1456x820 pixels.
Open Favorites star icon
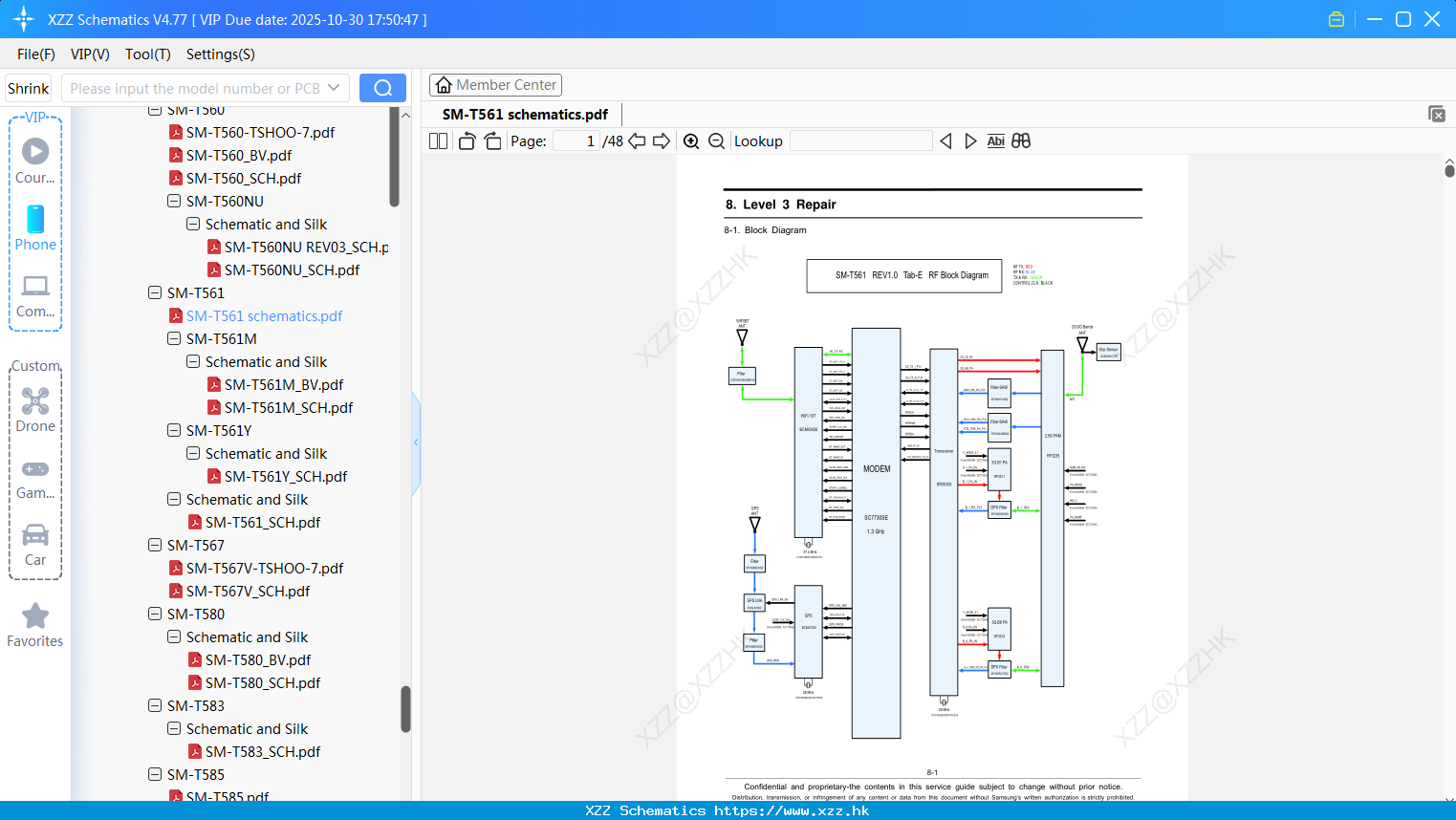(x=35, y=616)
